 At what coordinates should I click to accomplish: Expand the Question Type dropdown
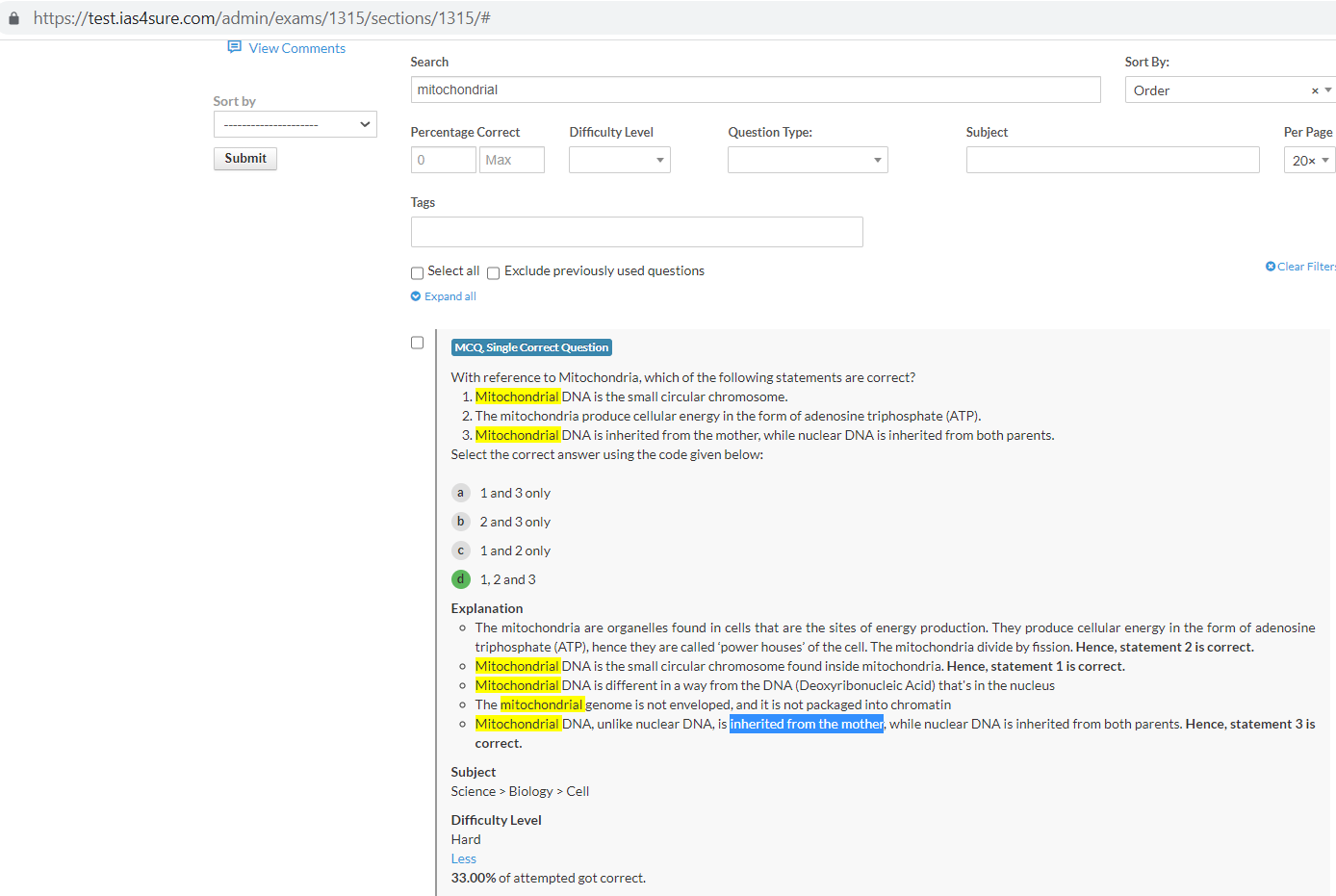807,160
